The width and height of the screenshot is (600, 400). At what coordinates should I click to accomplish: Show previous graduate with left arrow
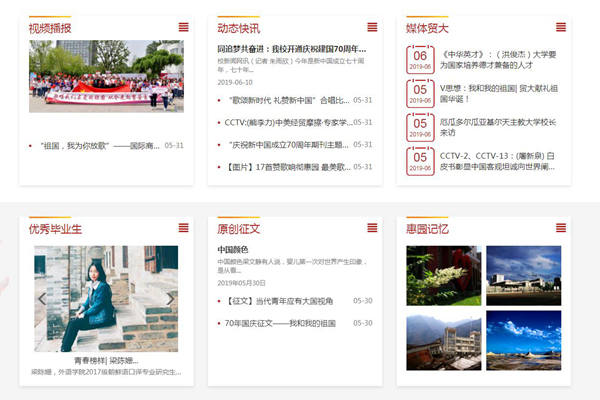tap(42, 298)
